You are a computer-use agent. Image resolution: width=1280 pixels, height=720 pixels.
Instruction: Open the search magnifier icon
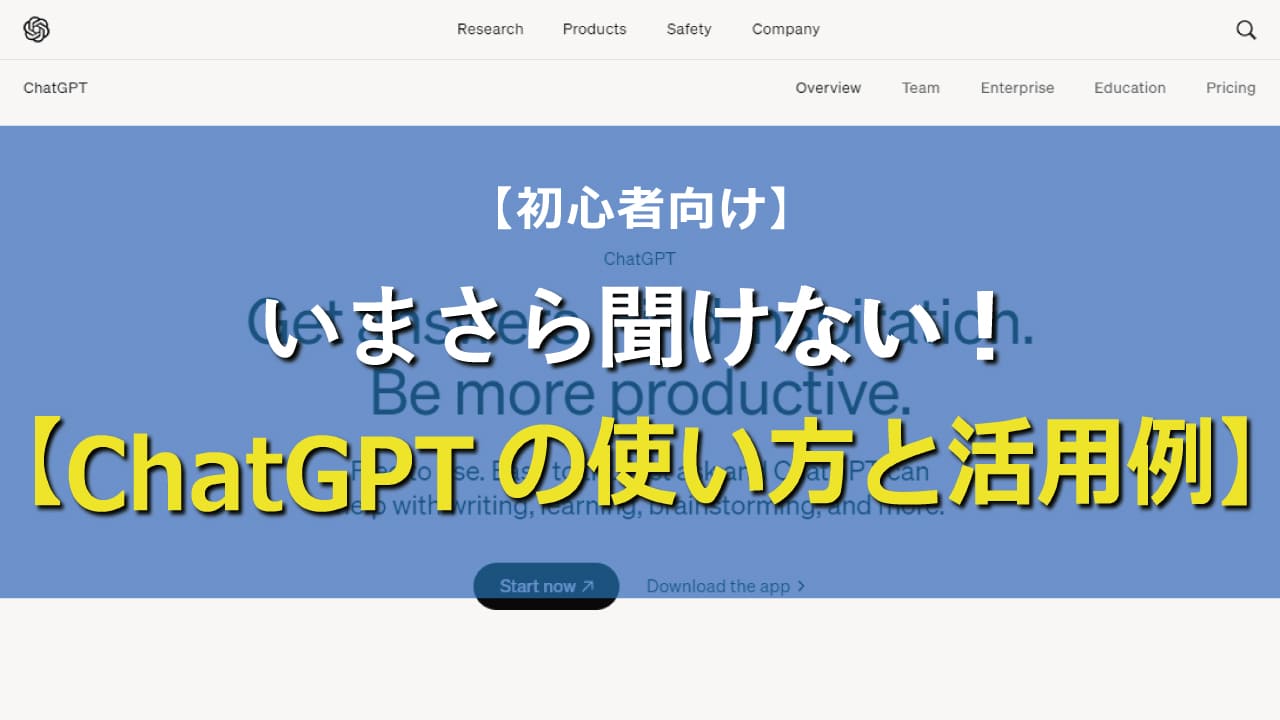(1246, 30)
